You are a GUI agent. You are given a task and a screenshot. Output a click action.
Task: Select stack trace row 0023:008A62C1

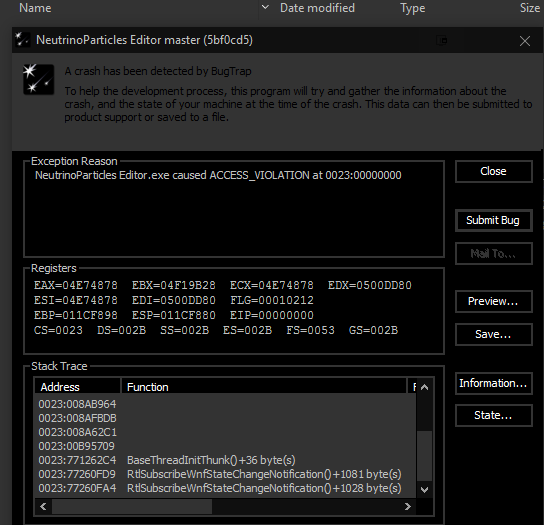(x=226, y=432)
